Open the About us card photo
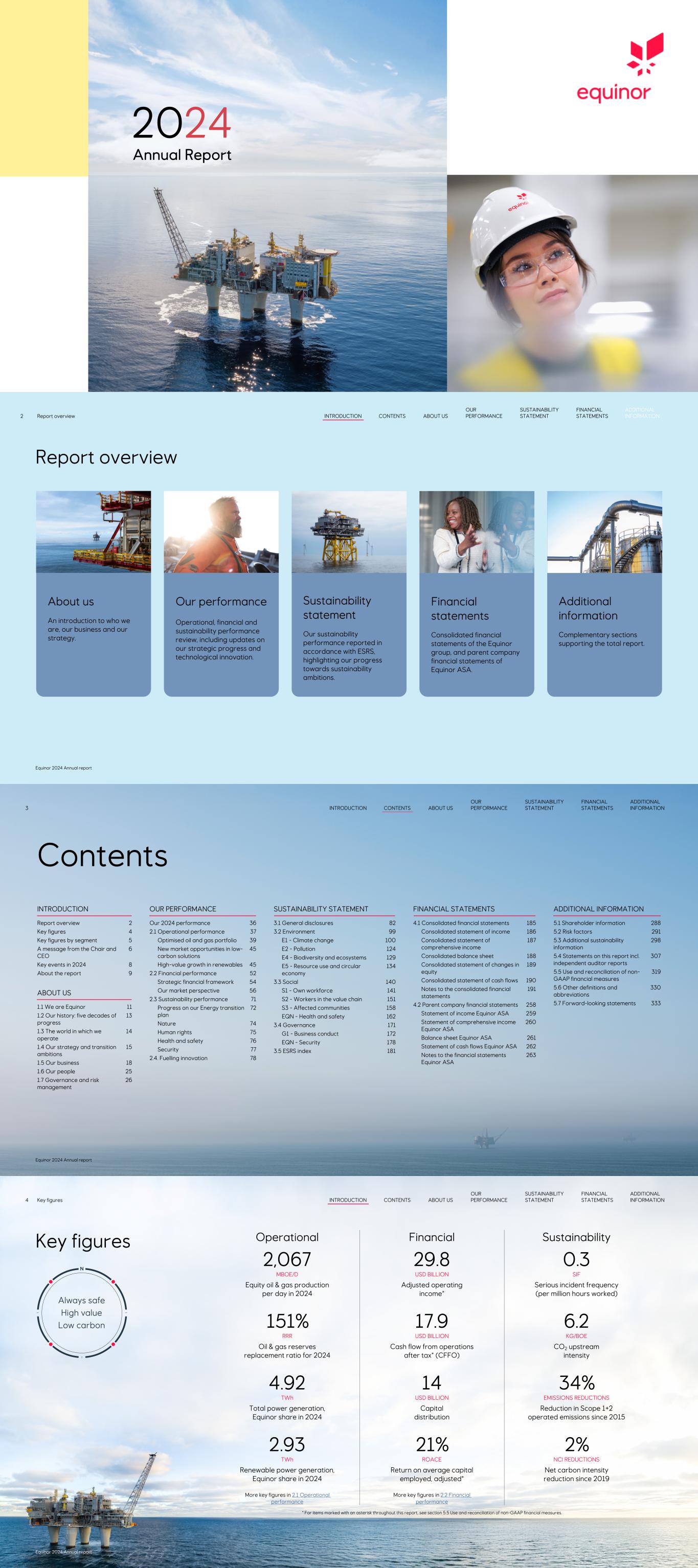698x1568 pixels. coord(93,532)
